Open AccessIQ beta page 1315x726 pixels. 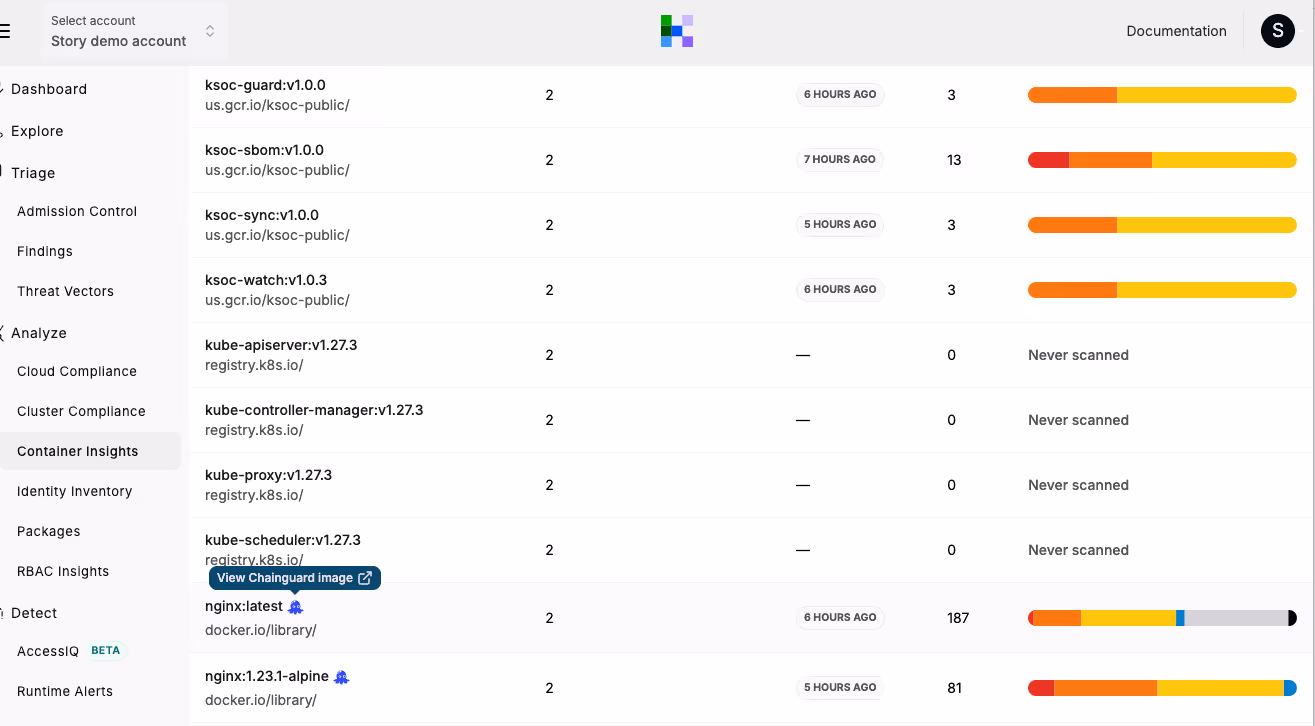tap(48, 651)
